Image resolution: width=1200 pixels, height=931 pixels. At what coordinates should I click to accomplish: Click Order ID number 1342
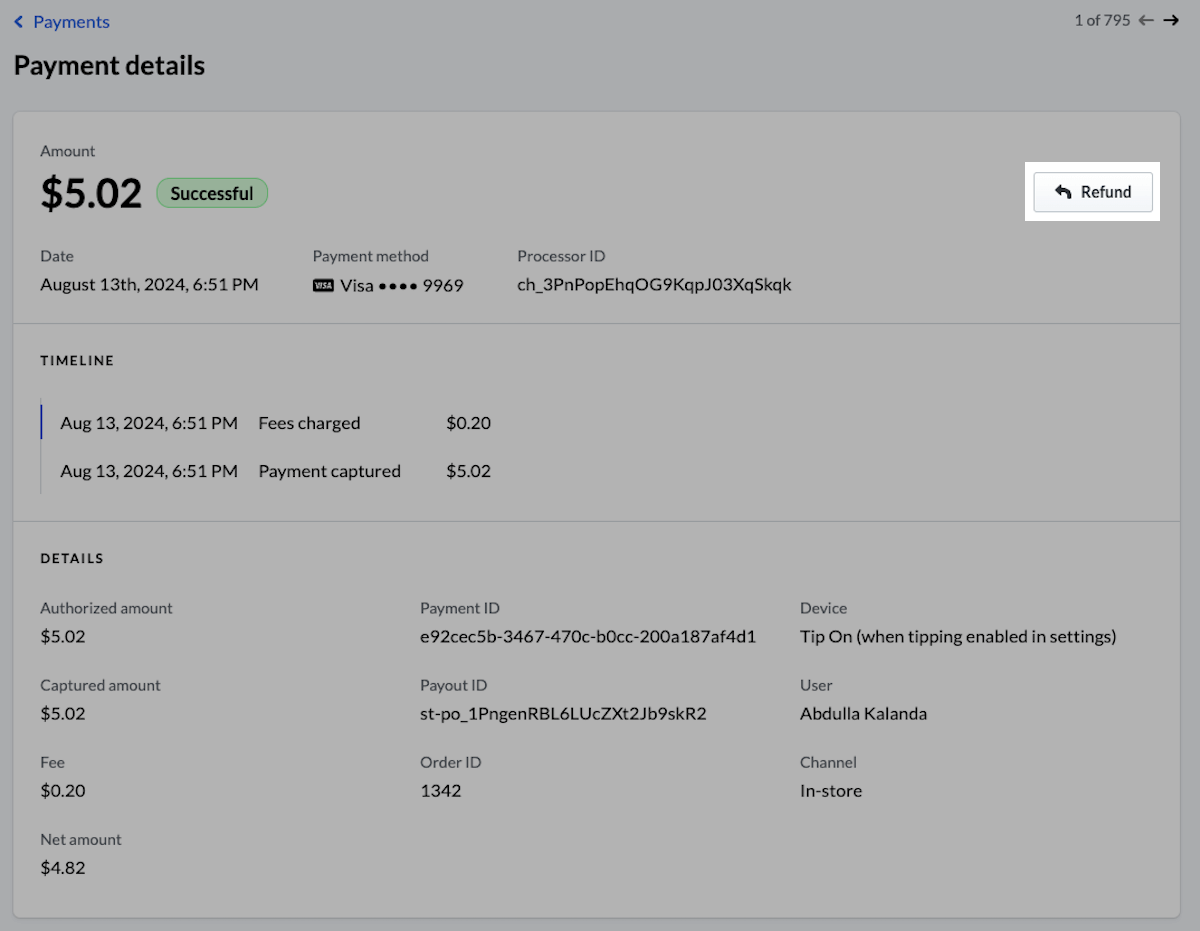pos(440,791)
